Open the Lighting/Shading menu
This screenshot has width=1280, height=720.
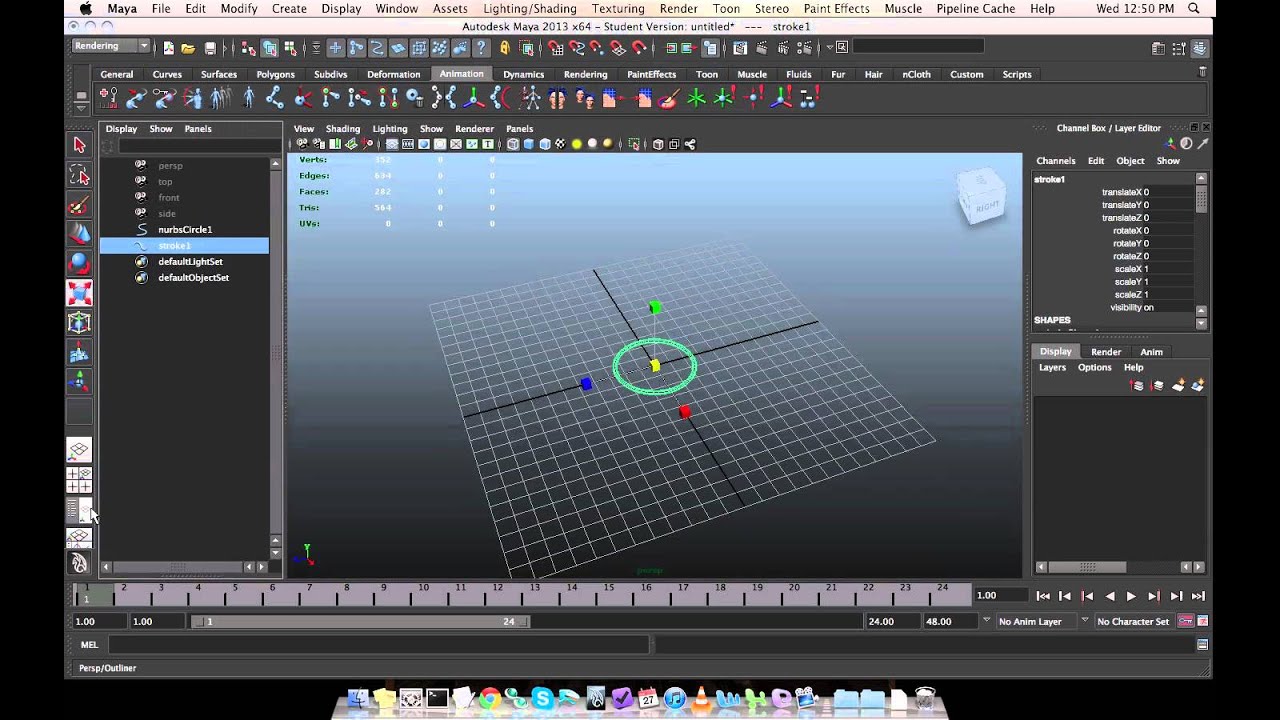[529, 8]
